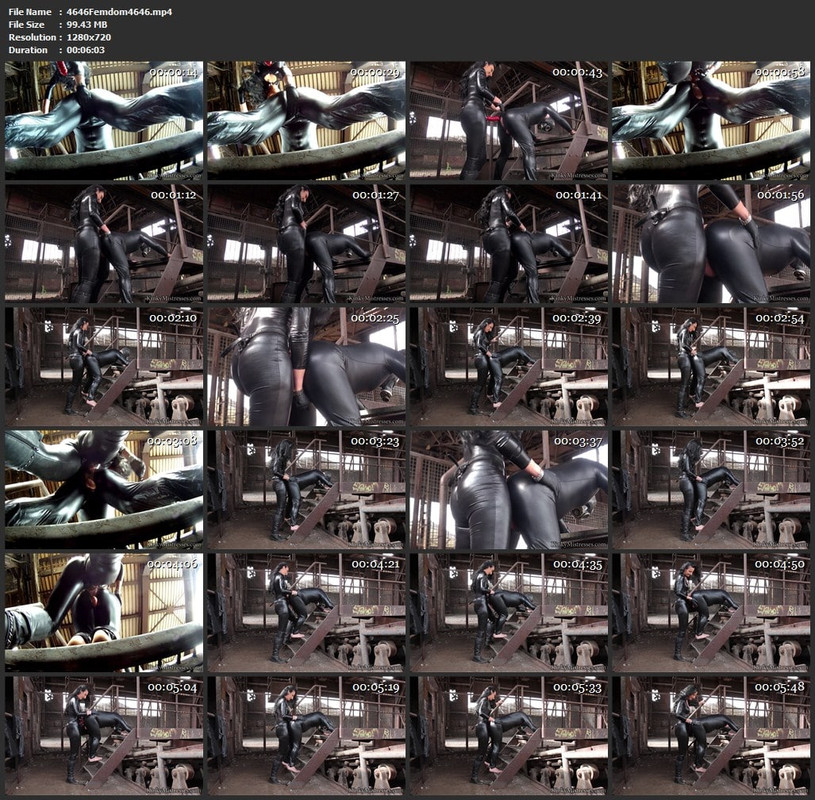Select the thumbnail stamped 00:03:08
Screen dimensions: 815x800
pos(104,490)
